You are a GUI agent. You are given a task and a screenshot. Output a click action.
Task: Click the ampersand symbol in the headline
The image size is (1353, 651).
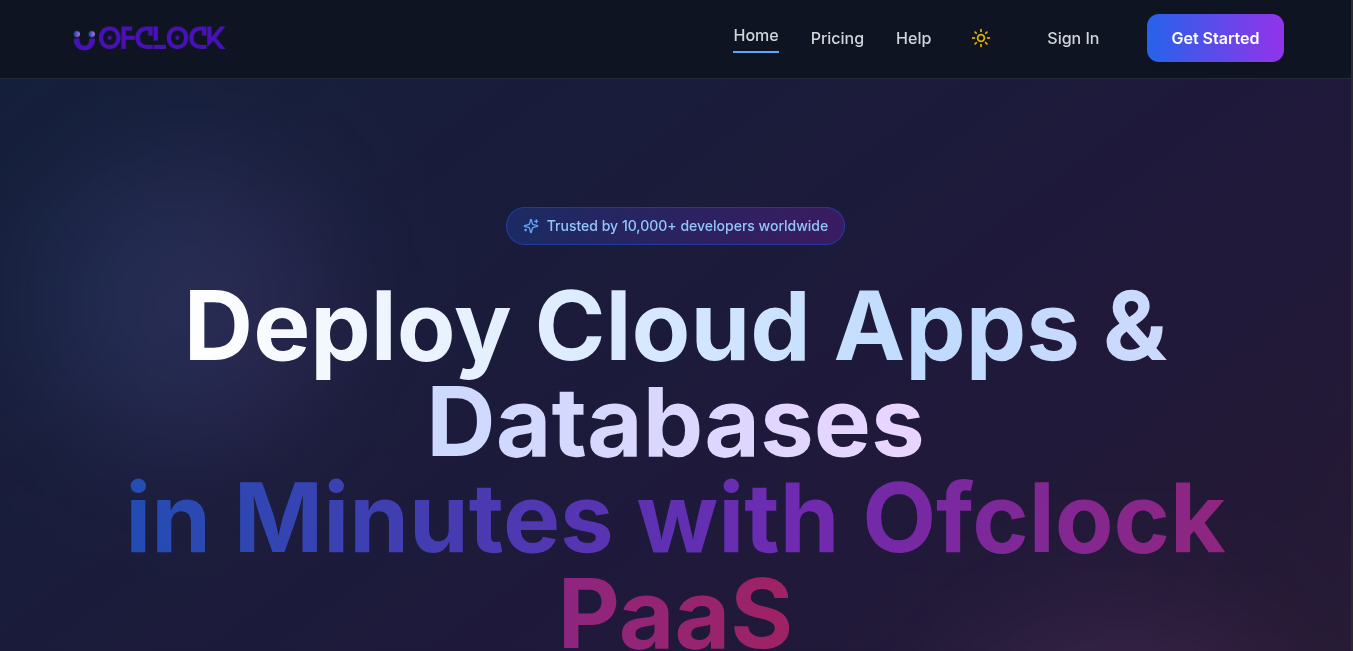(x=1135, y=328)
